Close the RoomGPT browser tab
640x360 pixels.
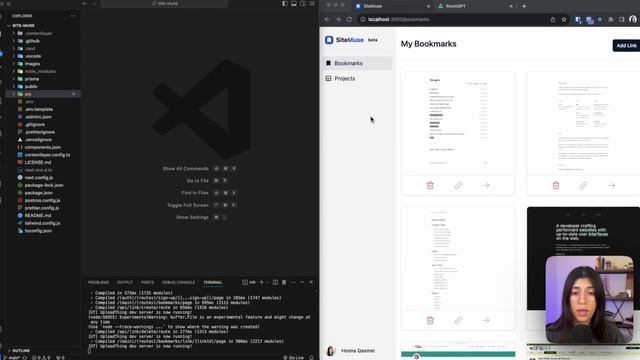511,6
